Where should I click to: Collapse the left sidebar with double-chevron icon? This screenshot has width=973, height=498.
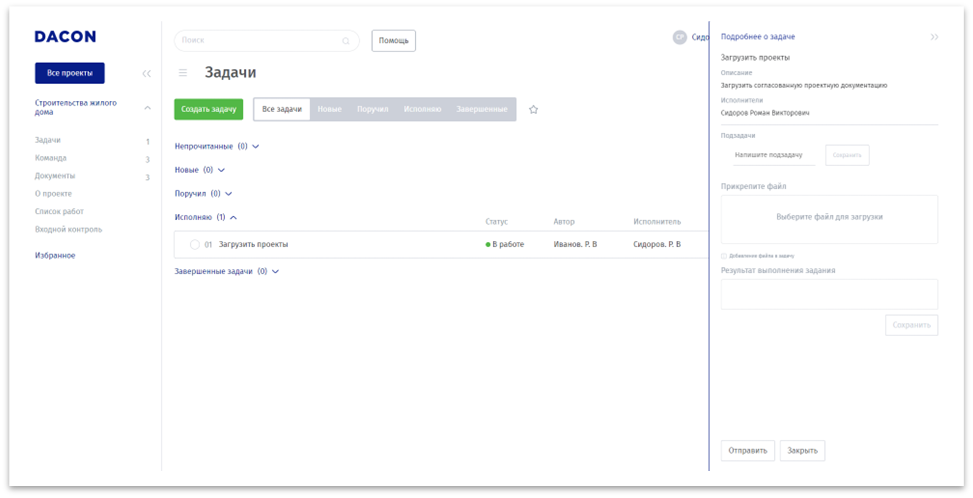pos(146,73)
